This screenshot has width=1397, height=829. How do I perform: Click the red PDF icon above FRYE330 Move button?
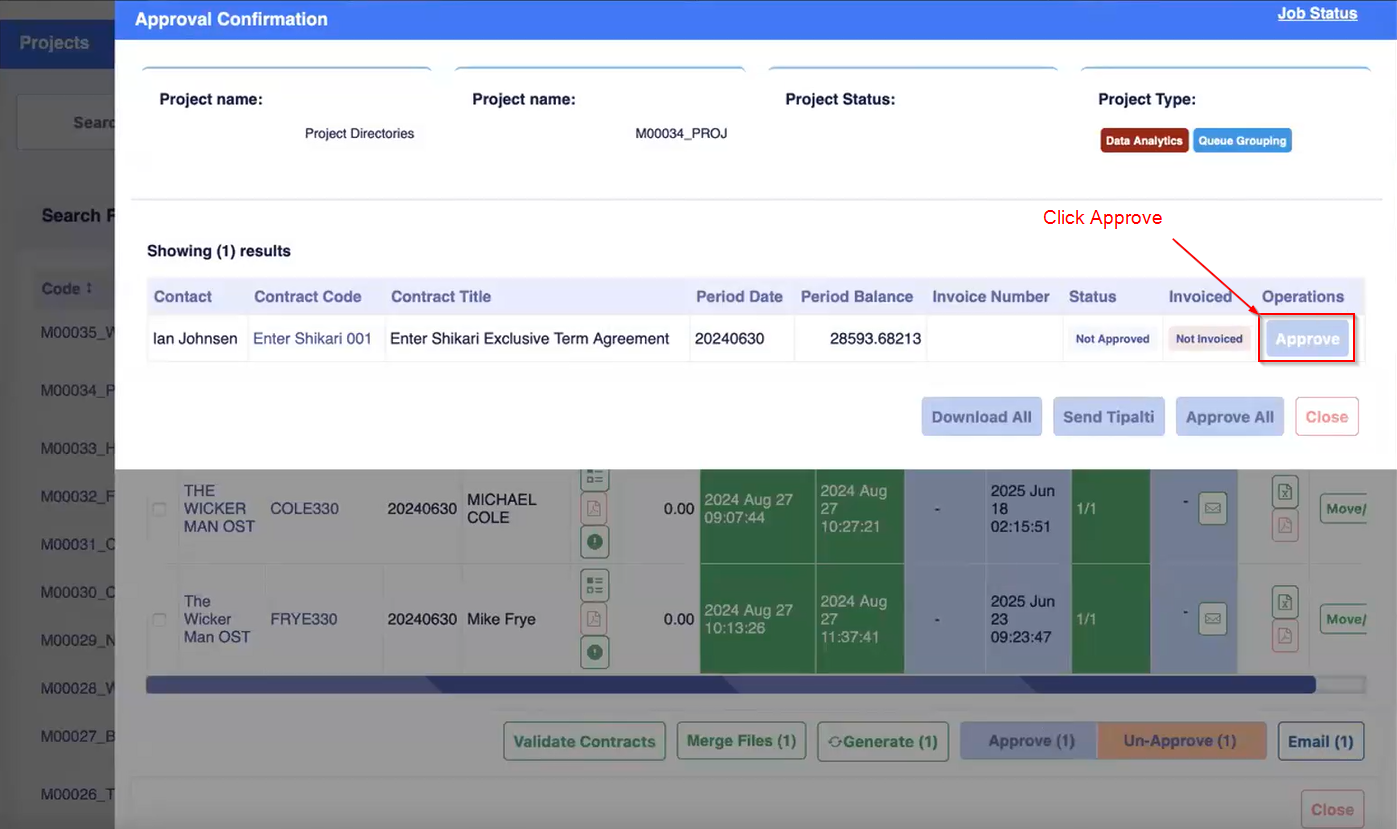[1285, 636]
